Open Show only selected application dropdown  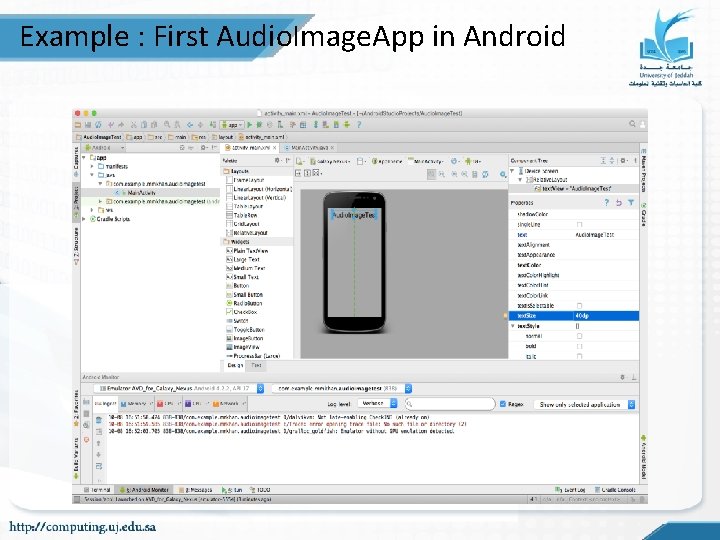coord(585,405)
